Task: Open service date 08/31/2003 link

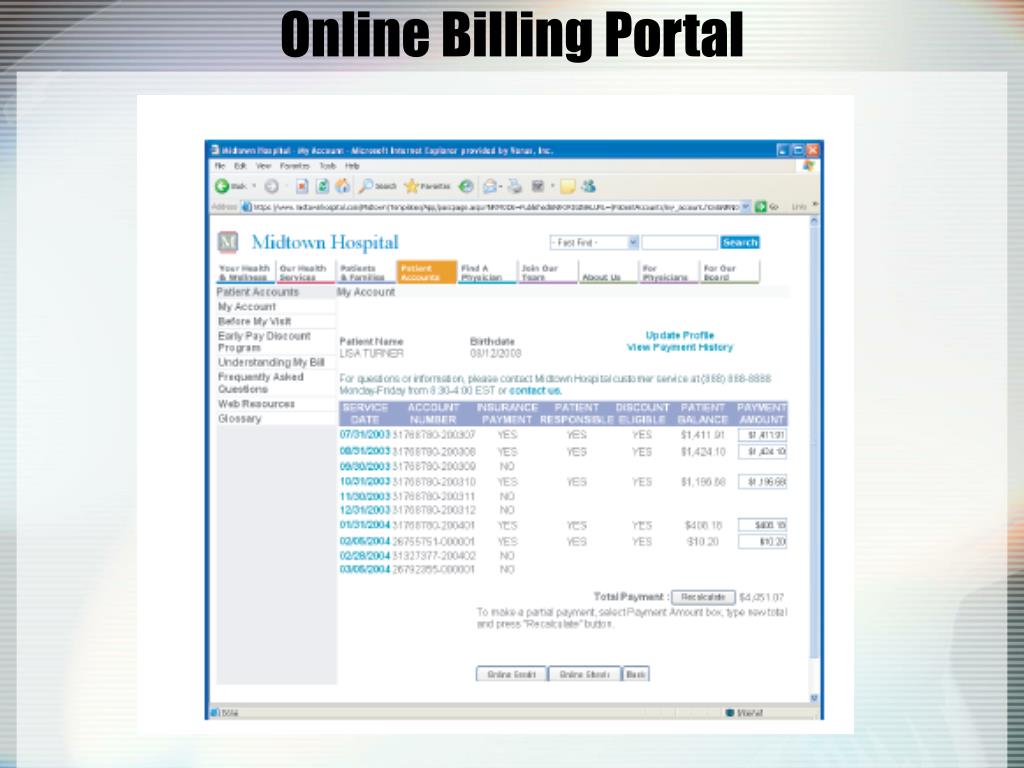Action: (364, 451)
